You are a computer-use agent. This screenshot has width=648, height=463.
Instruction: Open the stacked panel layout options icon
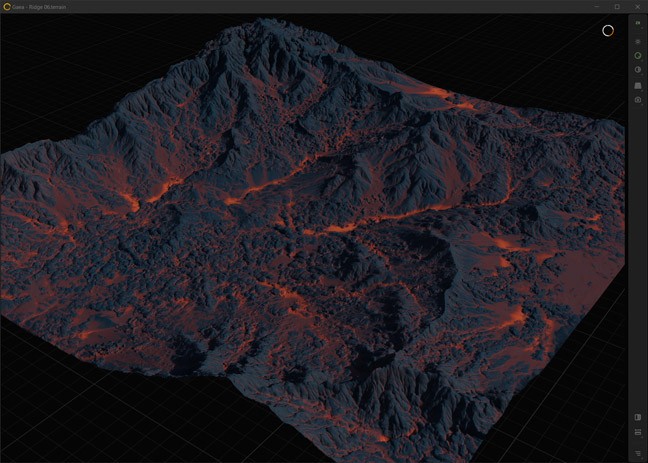[x=638, y=432]
